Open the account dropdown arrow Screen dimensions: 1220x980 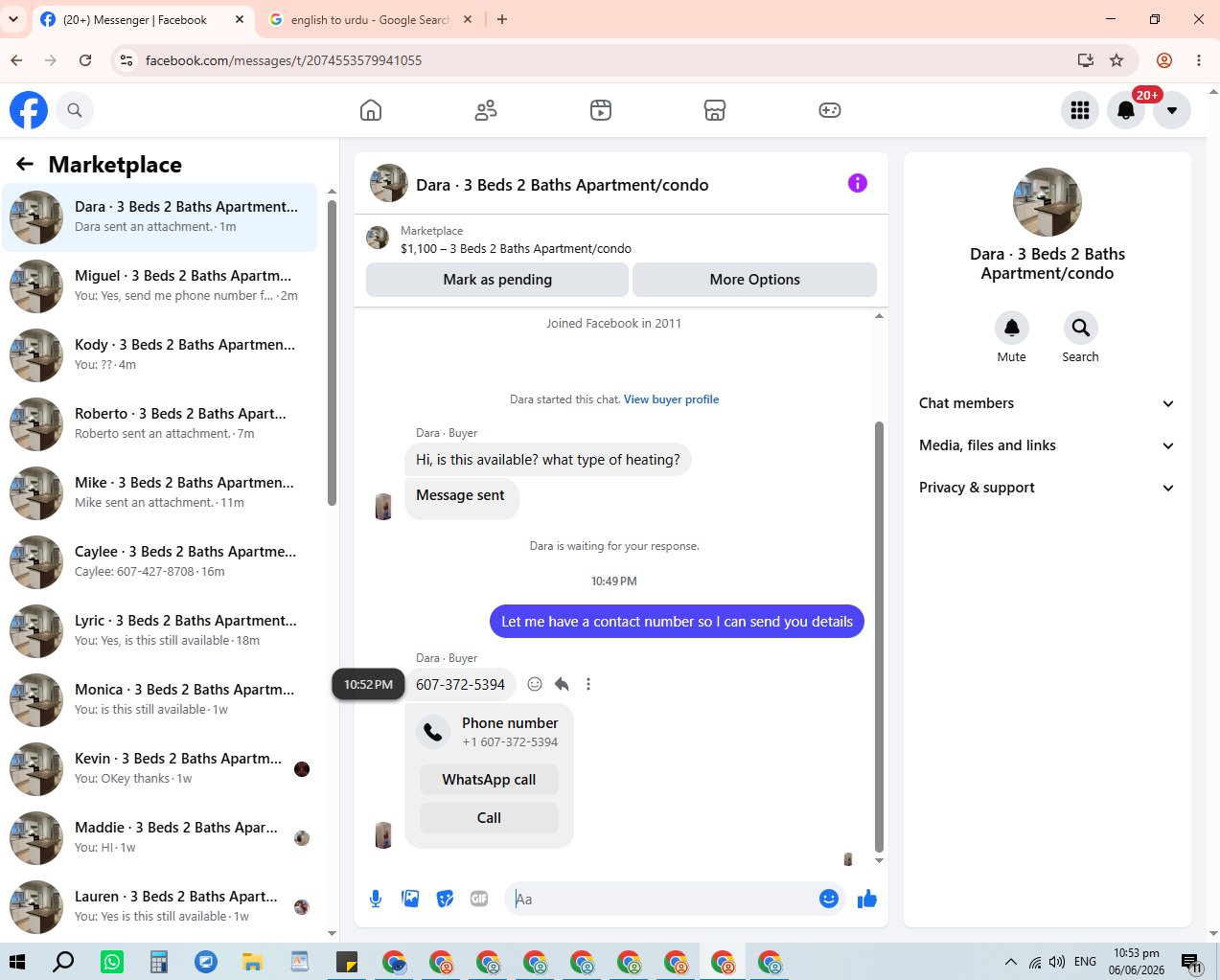1172,110
